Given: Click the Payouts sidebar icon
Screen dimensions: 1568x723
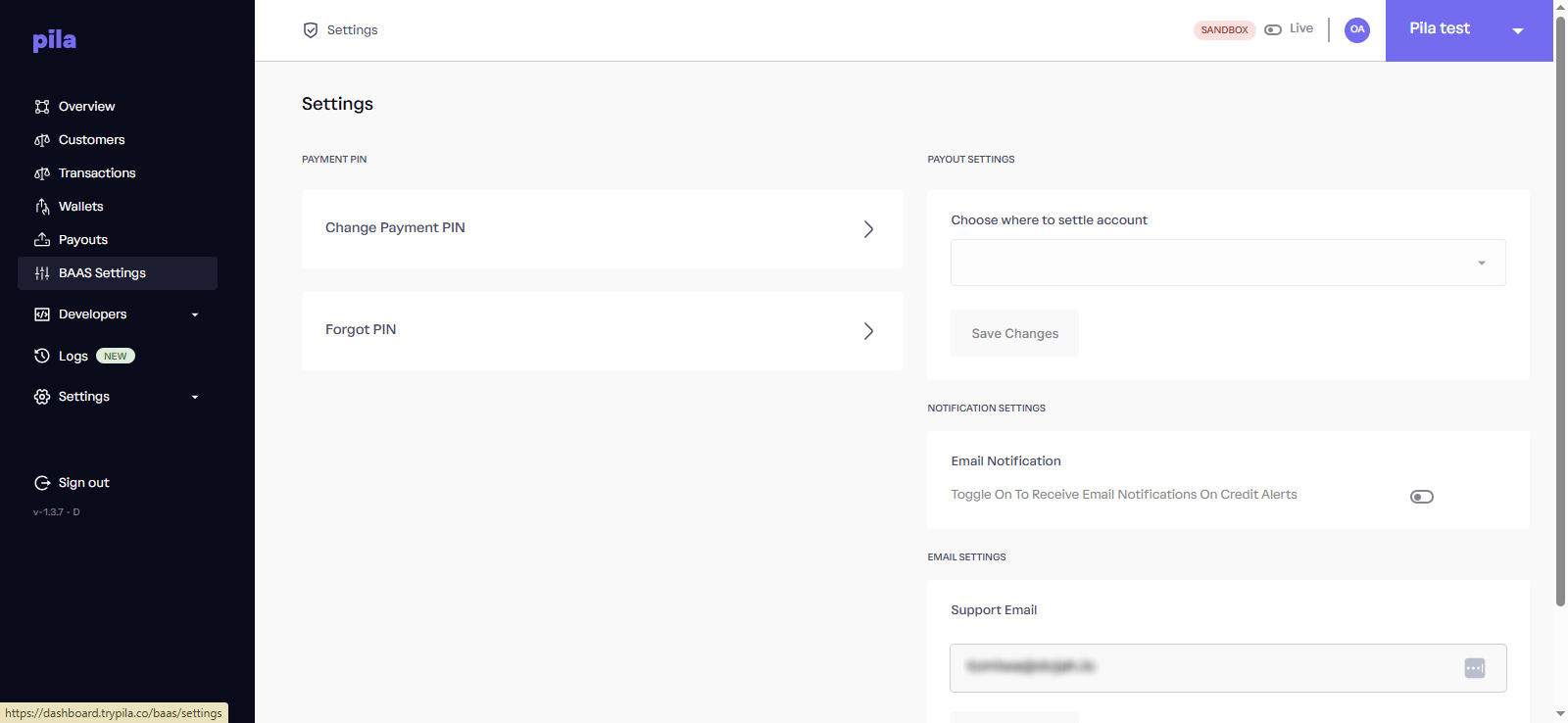Looking at the screenshot, I should pos(42,240).
